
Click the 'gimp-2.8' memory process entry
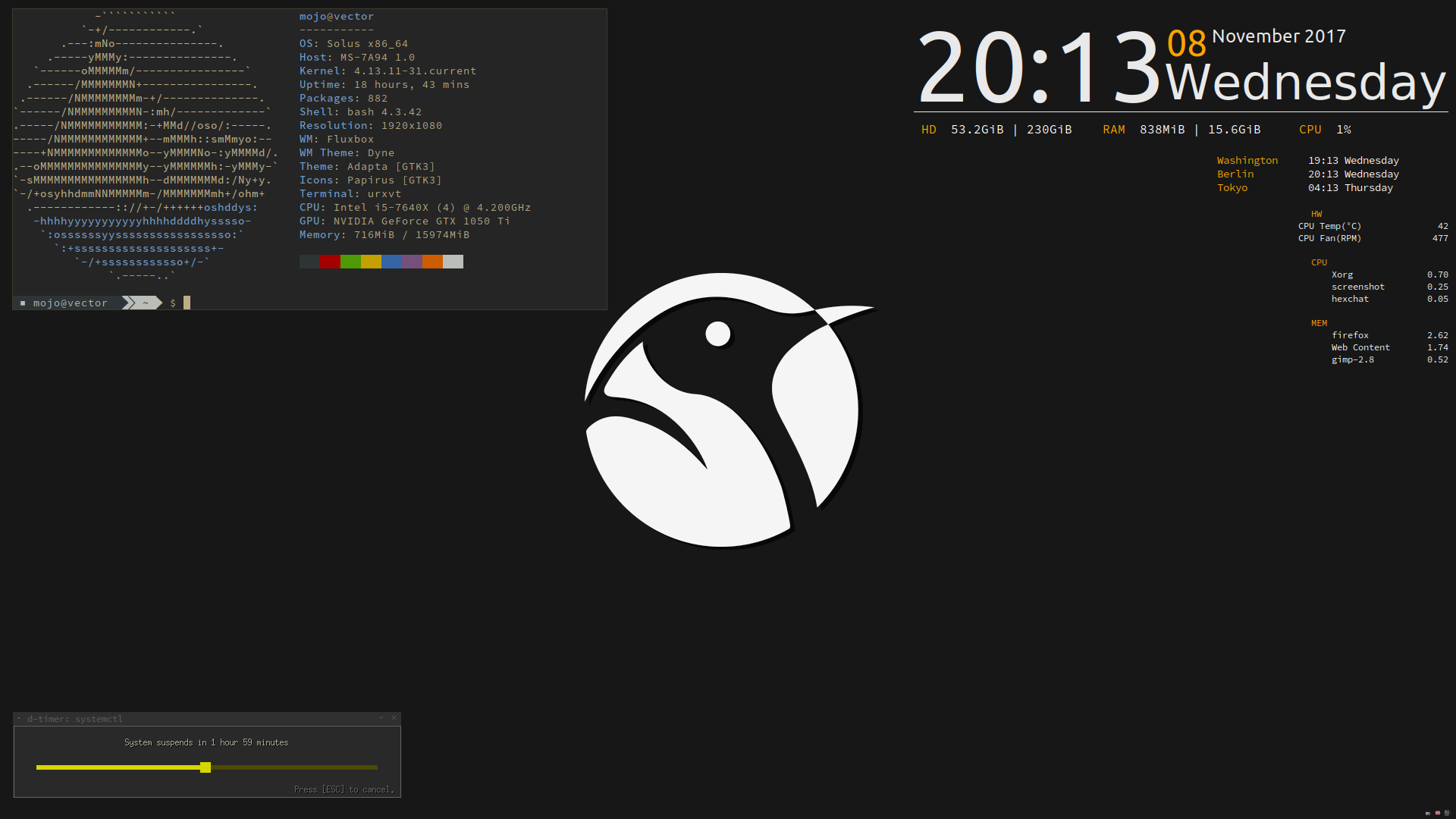[x=1390, y=359]
